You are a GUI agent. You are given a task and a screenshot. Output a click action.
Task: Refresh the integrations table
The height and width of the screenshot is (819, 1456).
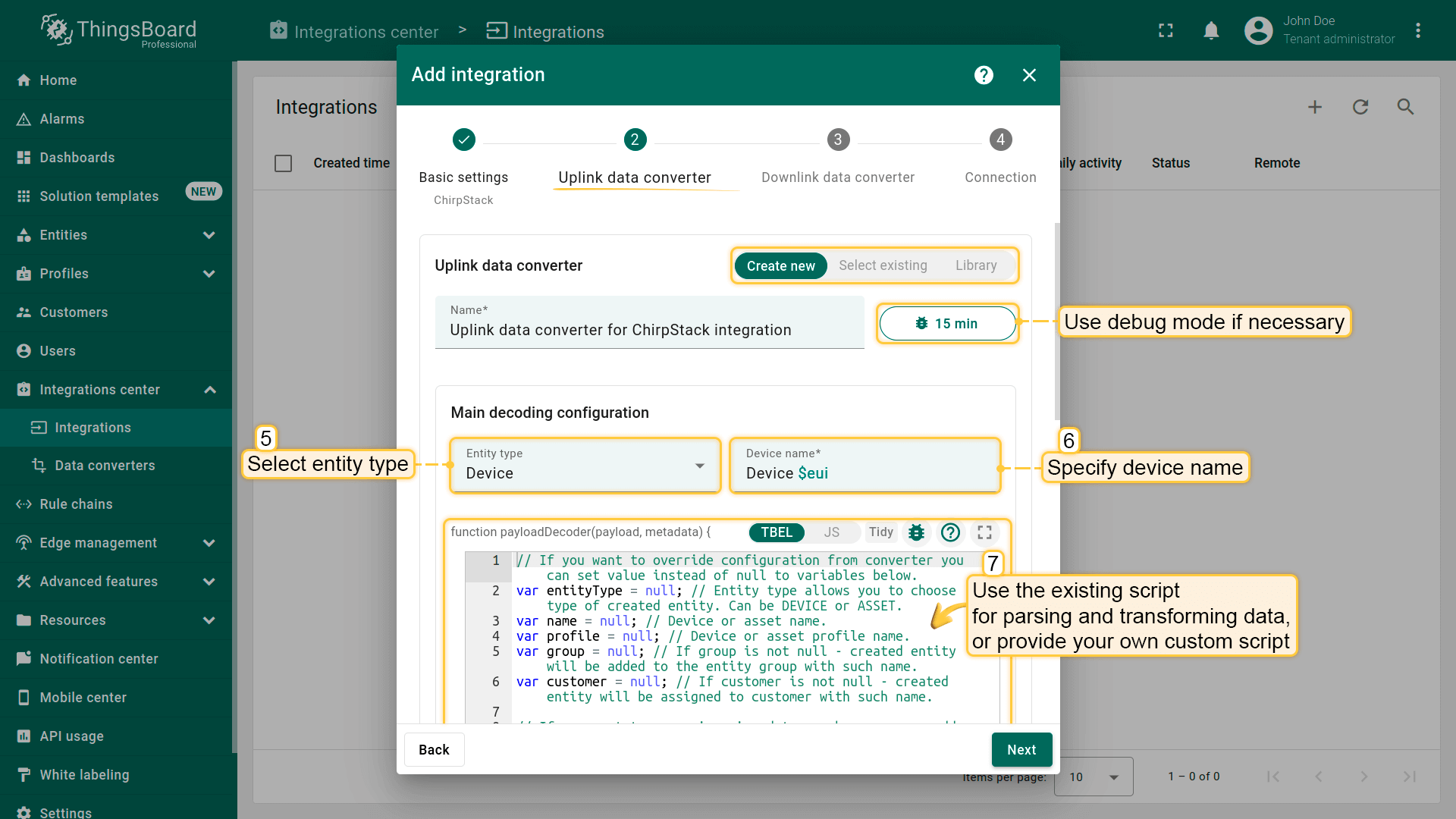[1360, 107]
